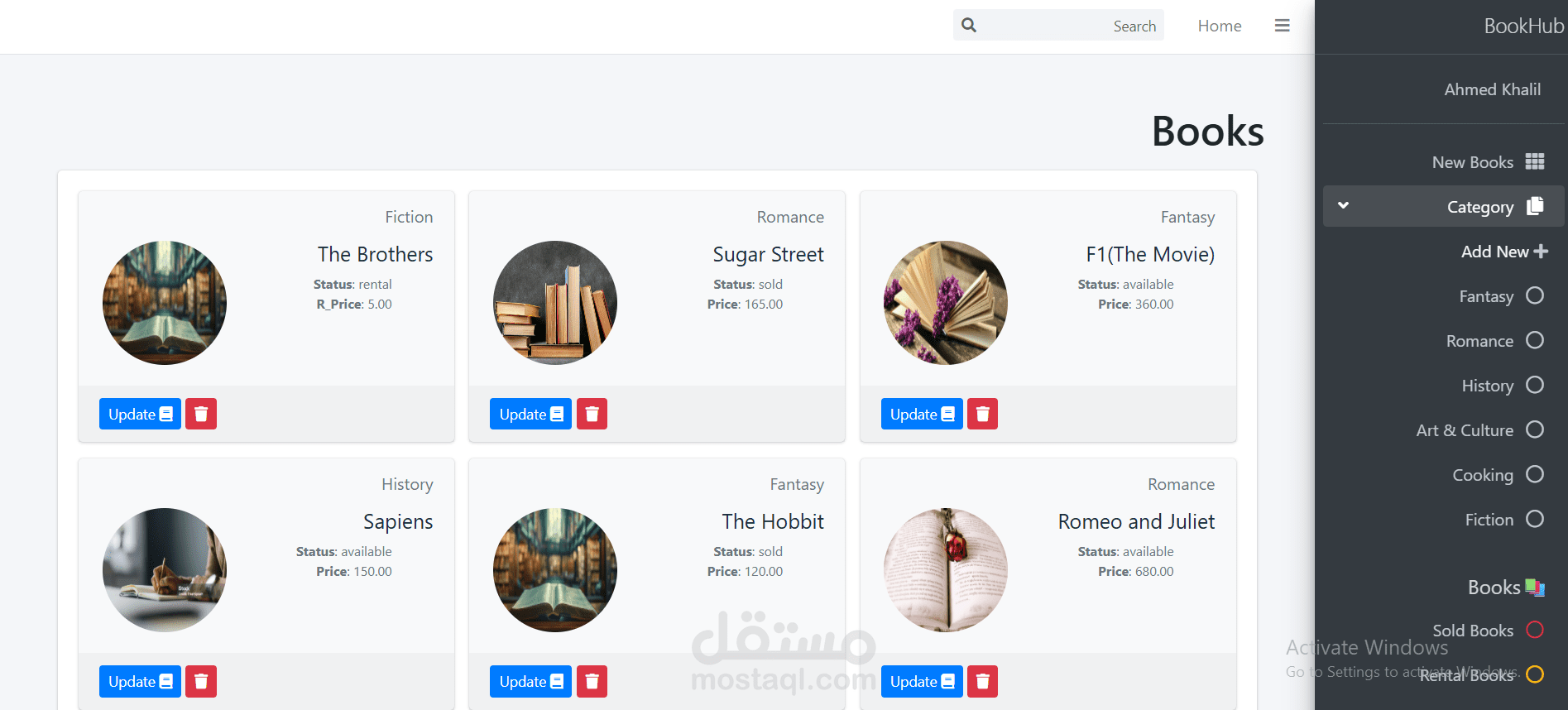Select the Fiction category circle

tap(1535, 519)
